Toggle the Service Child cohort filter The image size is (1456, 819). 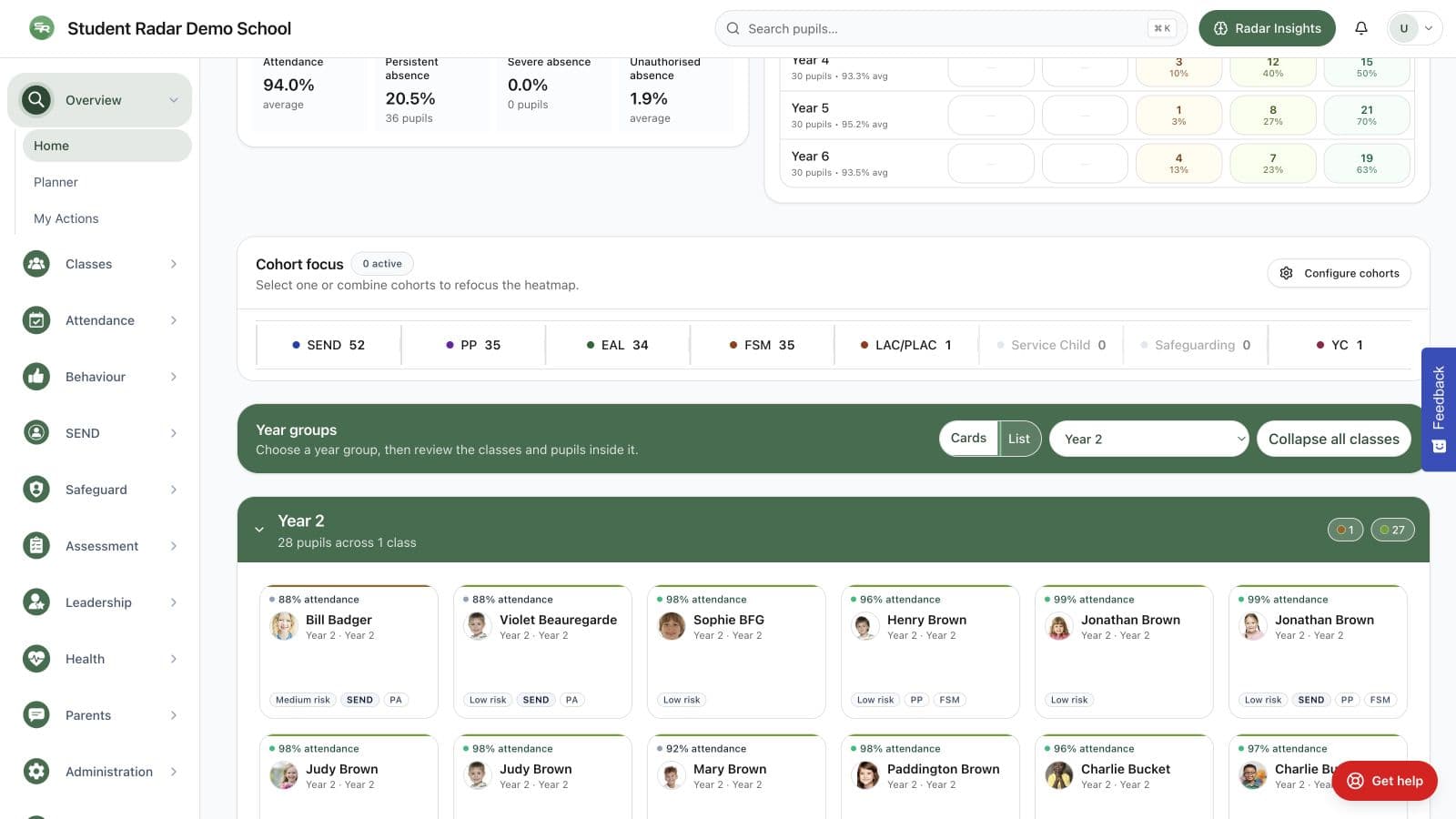pos(1051,345)
